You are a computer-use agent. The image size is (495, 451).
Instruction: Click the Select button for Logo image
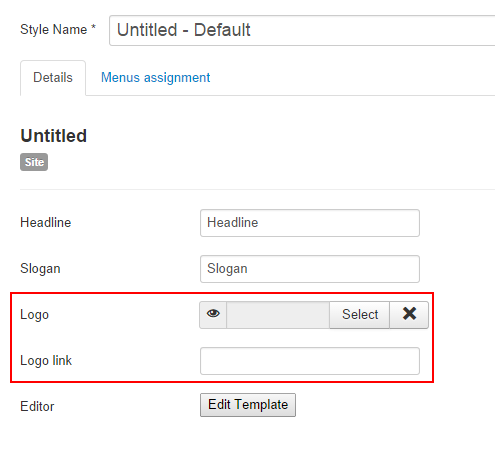[x=360, y=315]
